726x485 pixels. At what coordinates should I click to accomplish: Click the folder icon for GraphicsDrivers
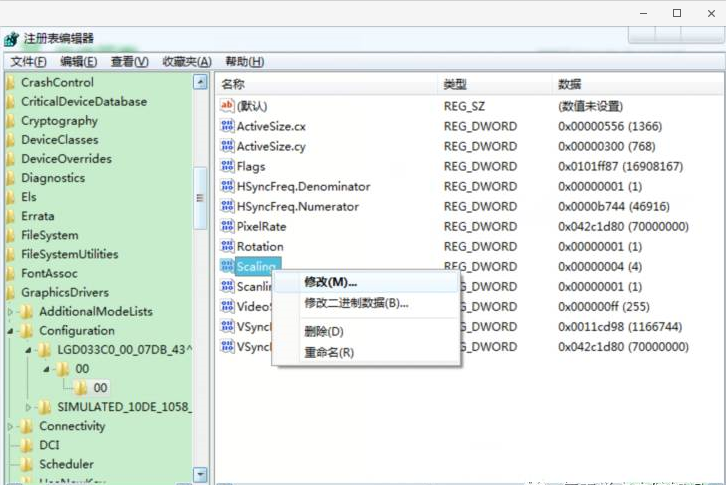pyautogui.click(x=11, y=293)
